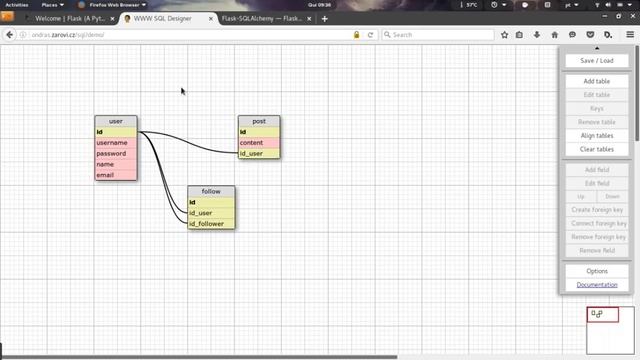Select the password field in user table
Screen dimensions: 640x360
(x=116, y=153)
